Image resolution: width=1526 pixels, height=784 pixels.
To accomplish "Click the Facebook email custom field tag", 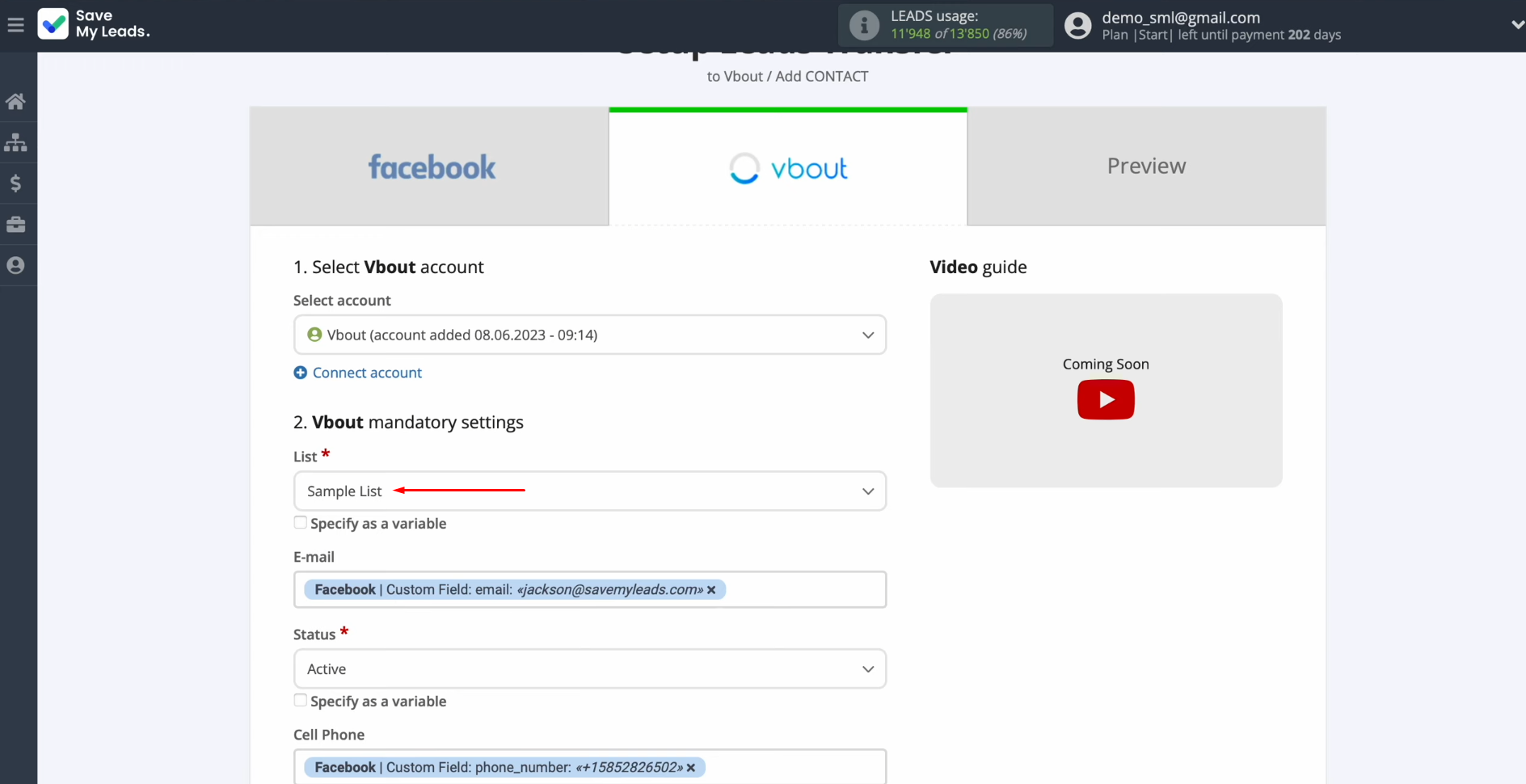I will click(x=515, y=590).
